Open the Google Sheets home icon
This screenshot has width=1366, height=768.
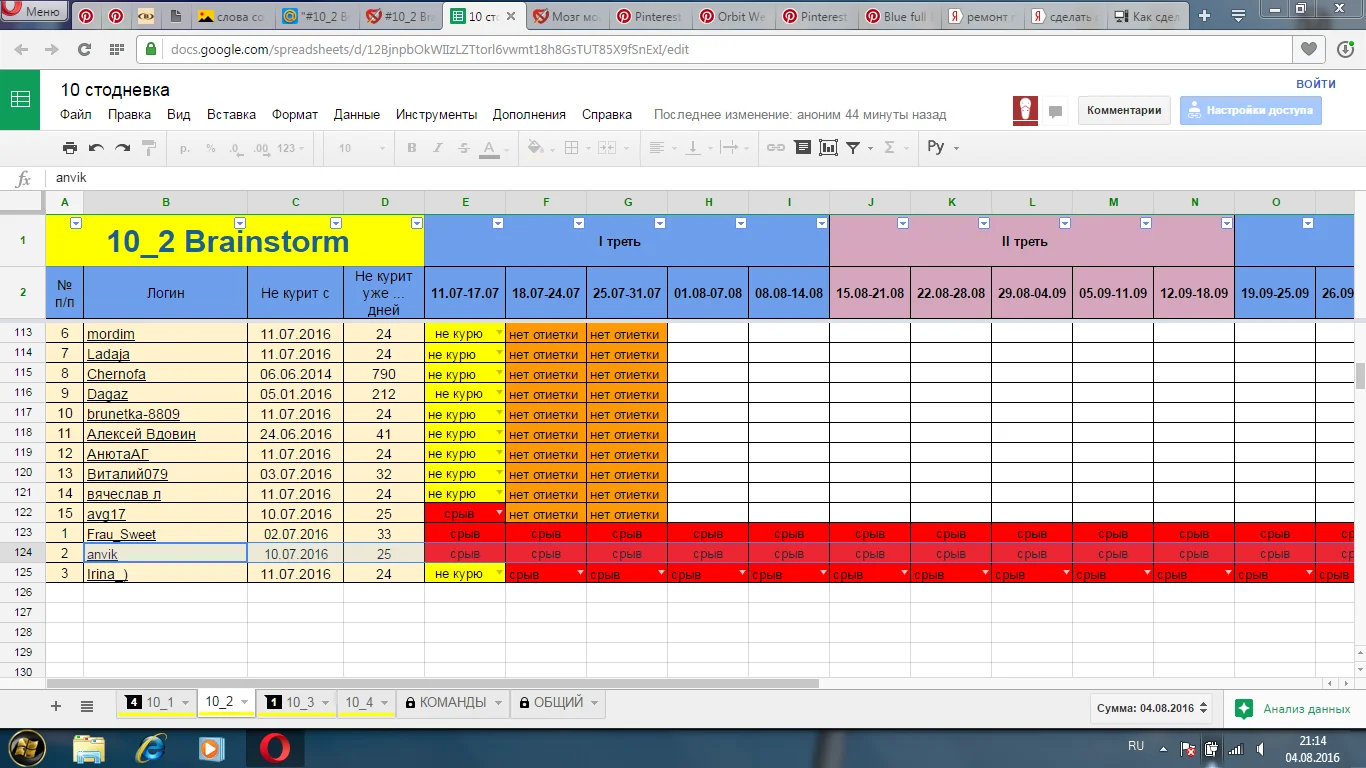click(x=20, y=99)
